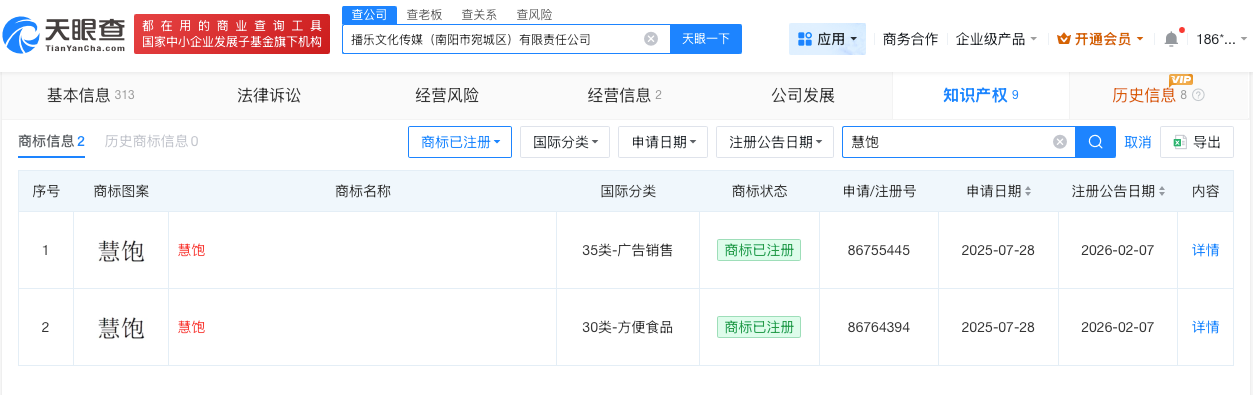Clear the company name search field

coord(651,39)
